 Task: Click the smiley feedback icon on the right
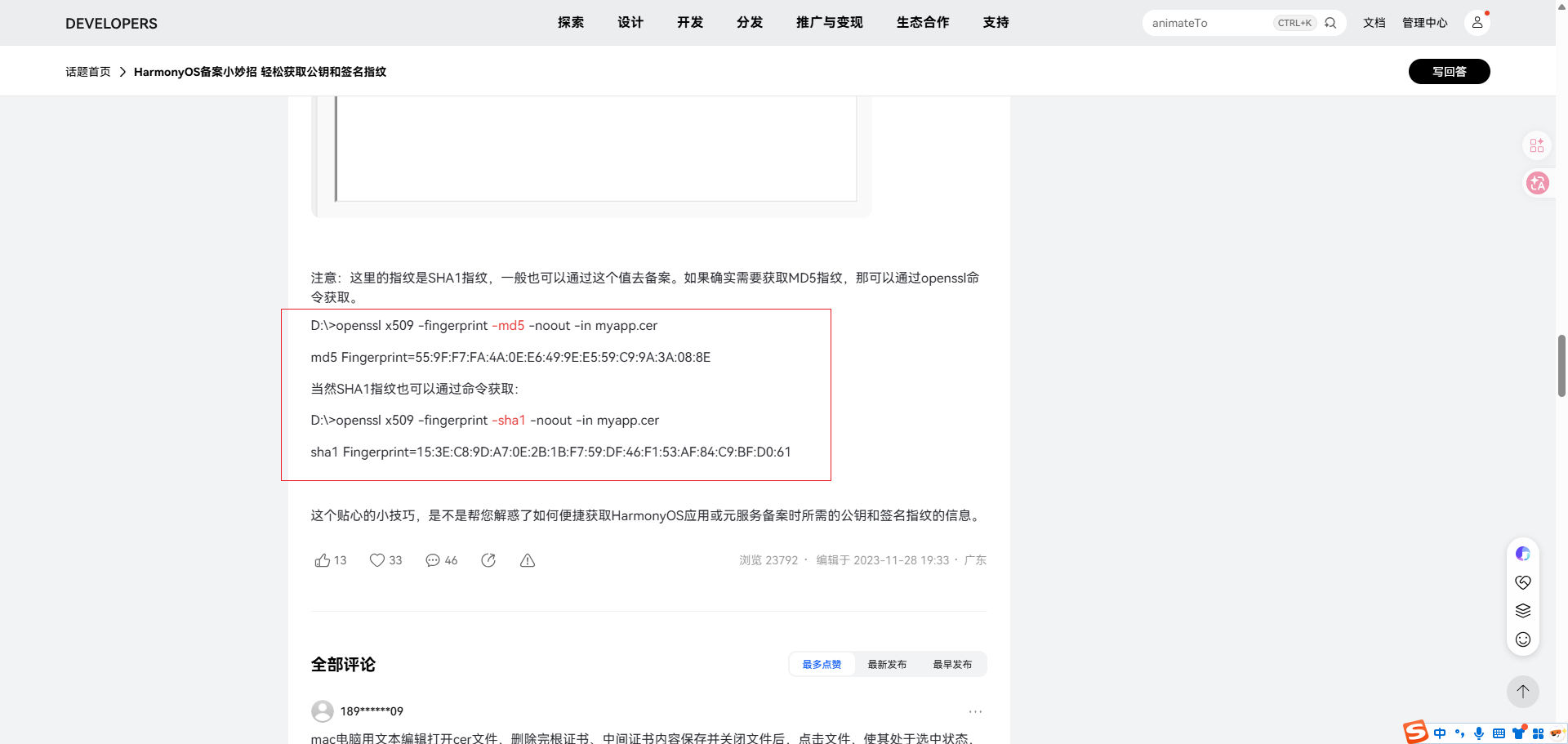1522,639
